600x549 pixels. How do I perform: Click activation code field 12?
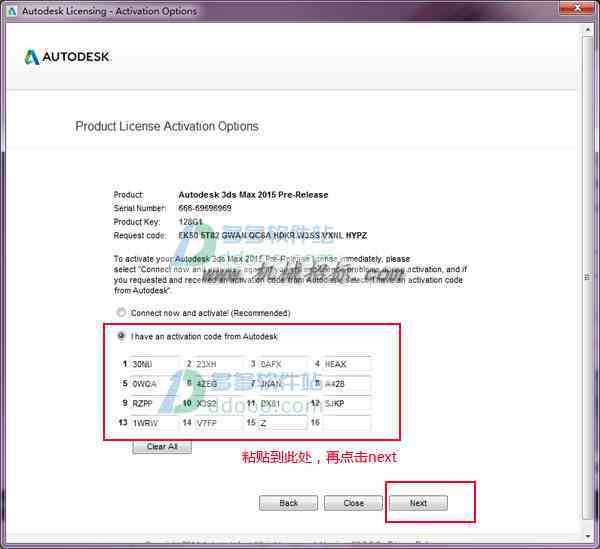point(347,404)
